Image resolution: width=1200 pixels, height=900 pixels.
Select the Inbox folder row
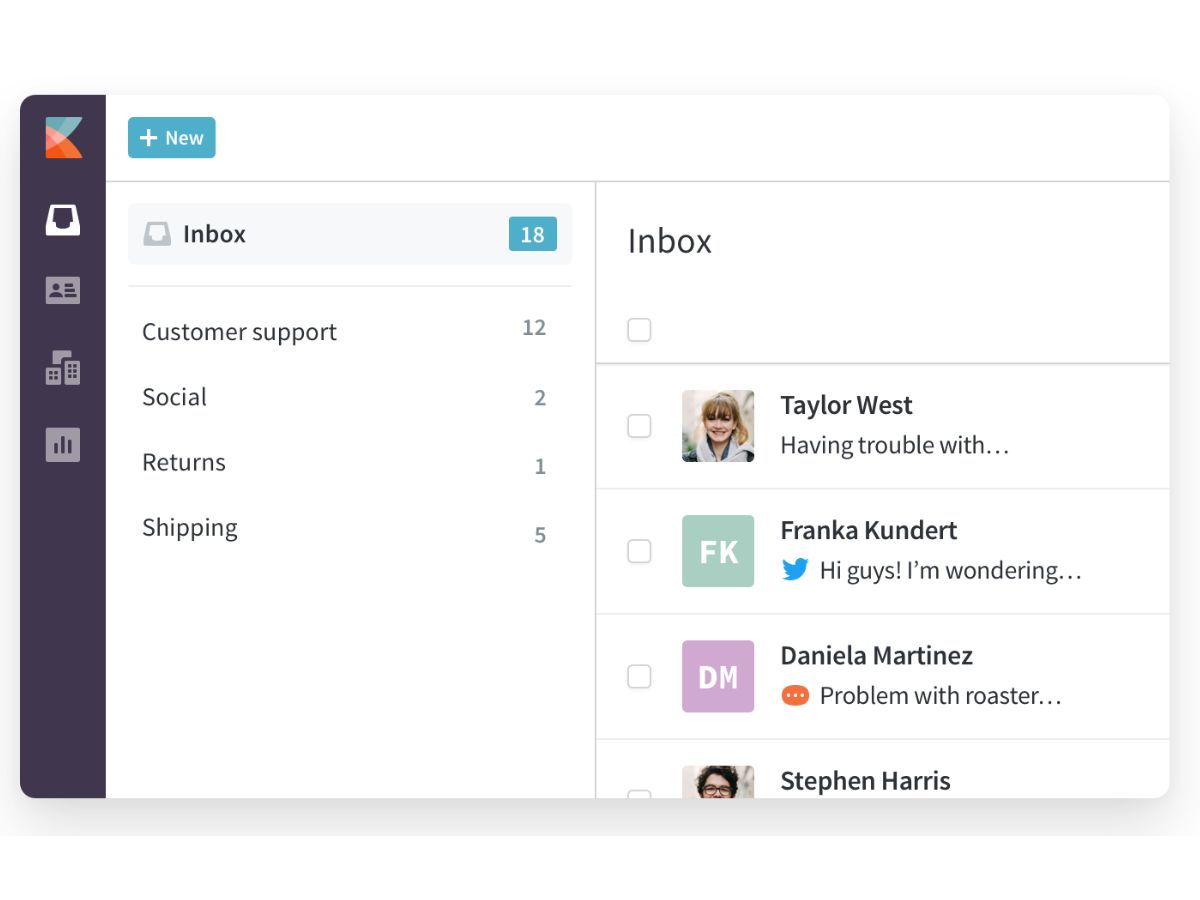point(350,234)
